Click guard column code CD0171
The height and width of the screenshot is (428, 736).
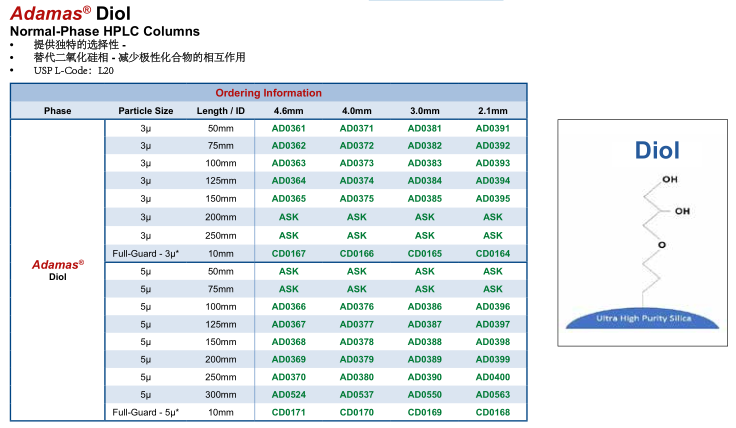point(288,413)
